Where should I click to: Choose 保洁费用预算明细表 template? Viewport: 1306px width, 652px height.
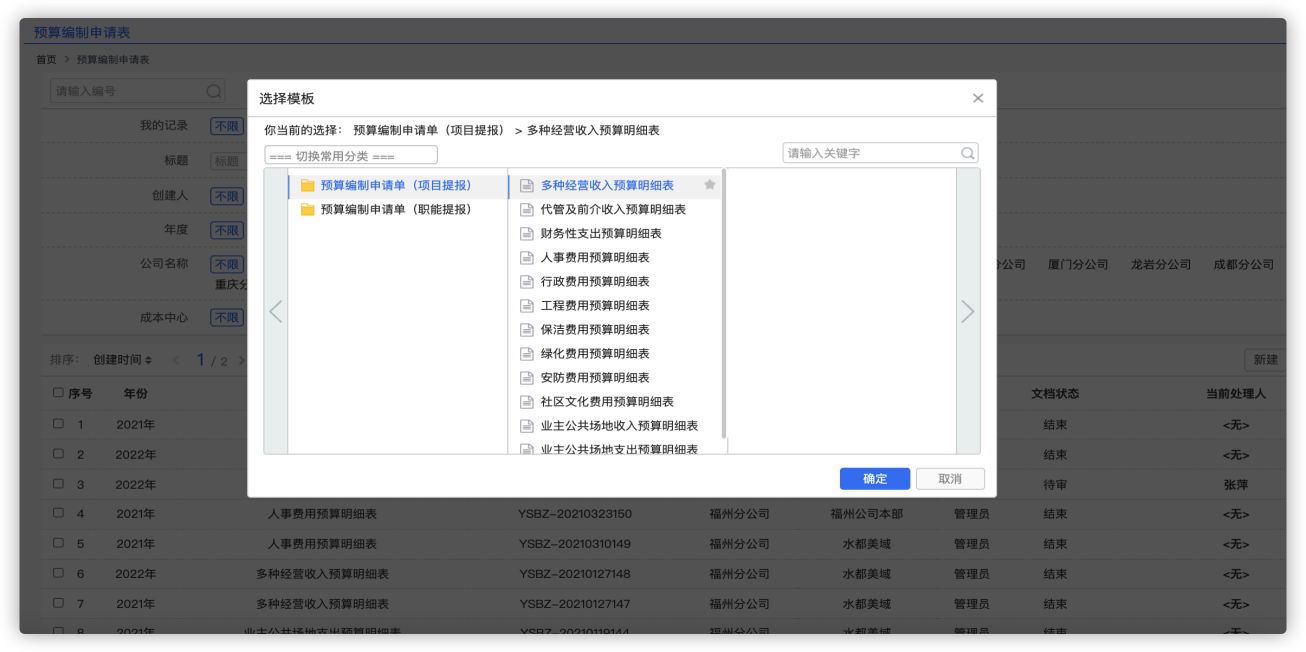pyautogui.click(x=595, y=330)
